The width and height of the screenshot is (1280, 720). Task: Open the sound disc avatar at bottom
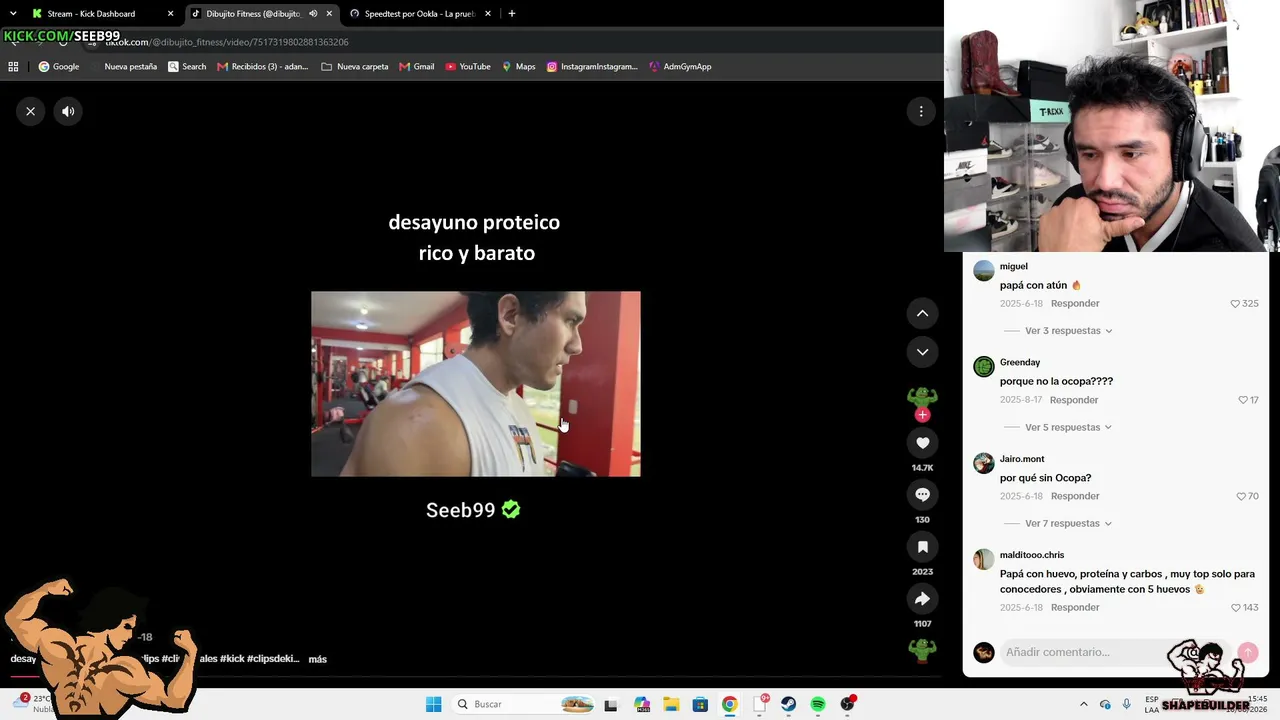[x=922, y=650]
